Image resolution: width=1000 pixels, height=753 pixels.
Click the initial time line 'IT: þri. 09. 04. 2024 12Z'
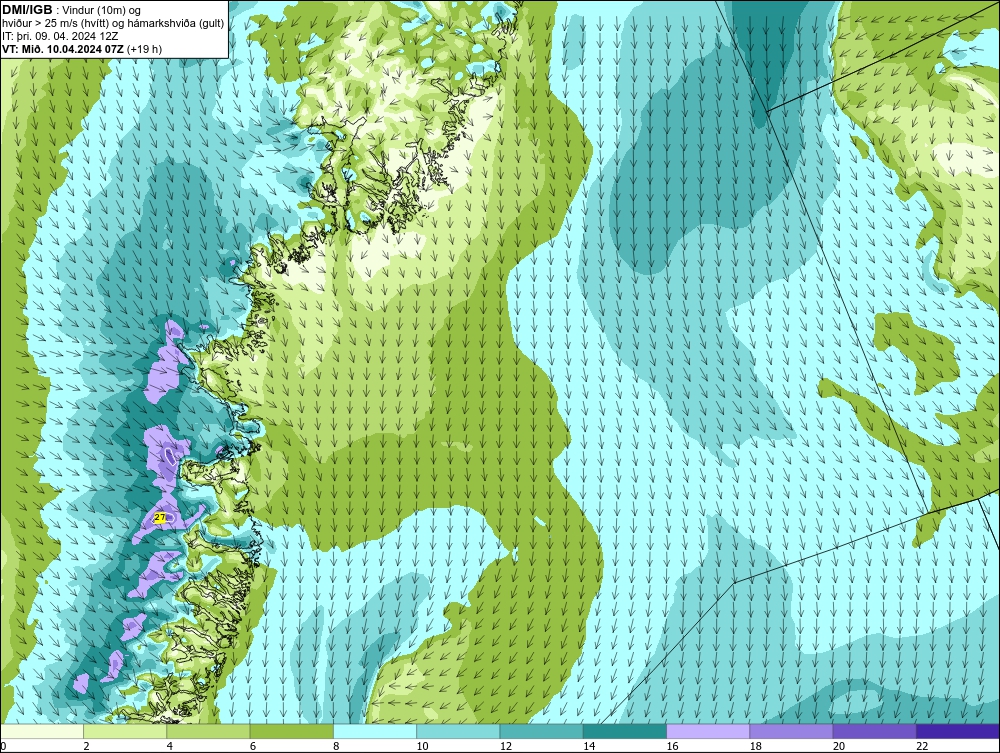[x=60, y=36]
